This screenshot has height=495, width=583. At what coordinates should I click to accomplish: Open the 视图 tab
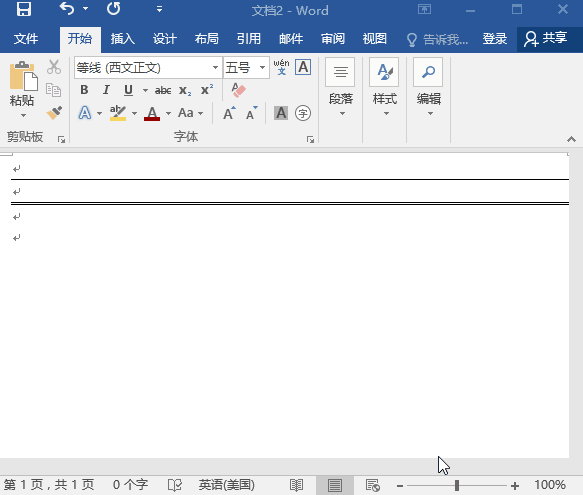(x=375, y=39)
